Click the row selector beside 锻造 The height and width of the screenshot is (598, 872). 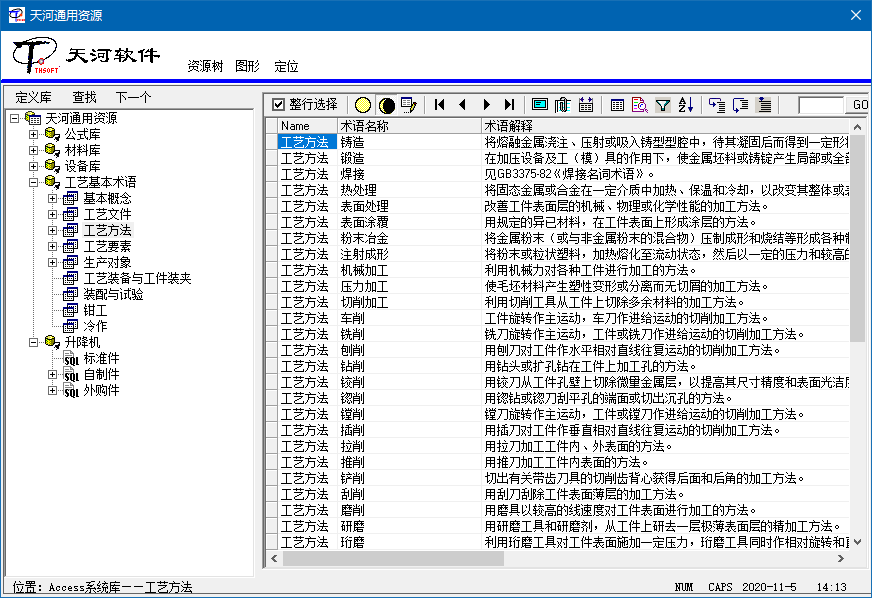click(x=271, y=158)
